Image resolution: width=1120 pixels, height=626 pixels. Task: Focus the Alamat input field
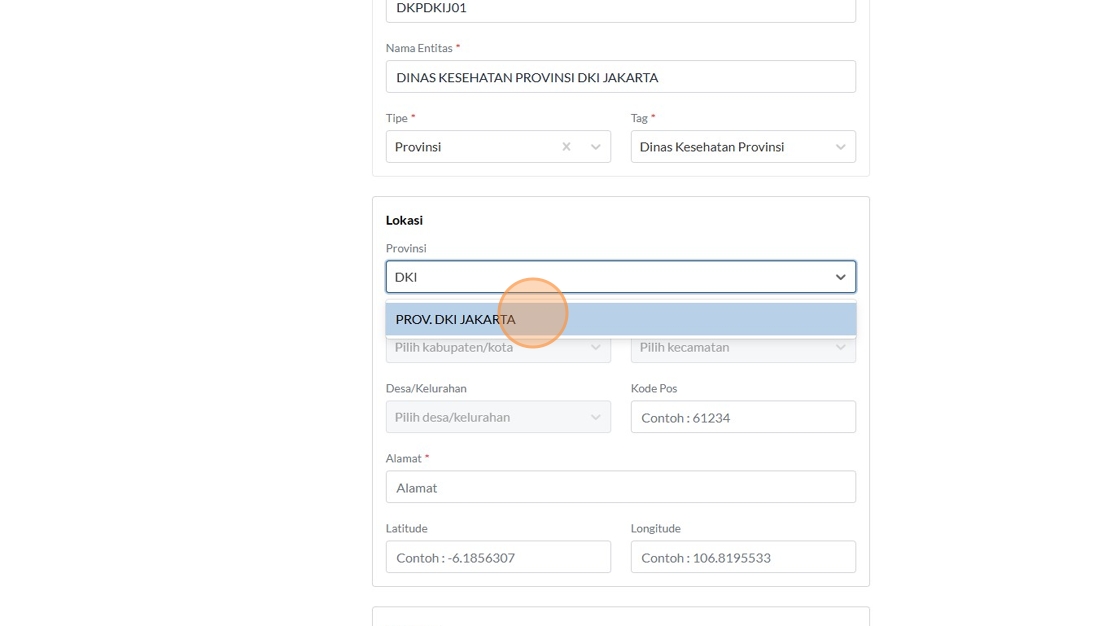(x=620, y=487)
